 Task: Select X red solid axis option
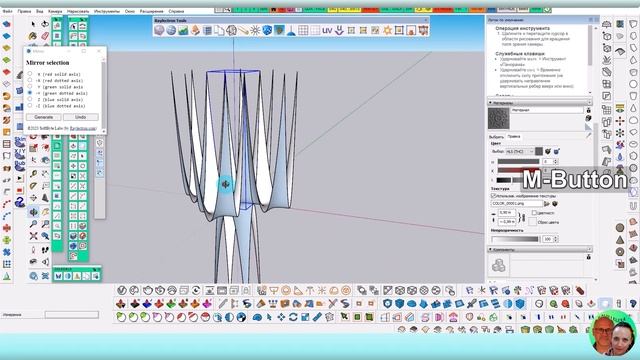pos(30,74)
